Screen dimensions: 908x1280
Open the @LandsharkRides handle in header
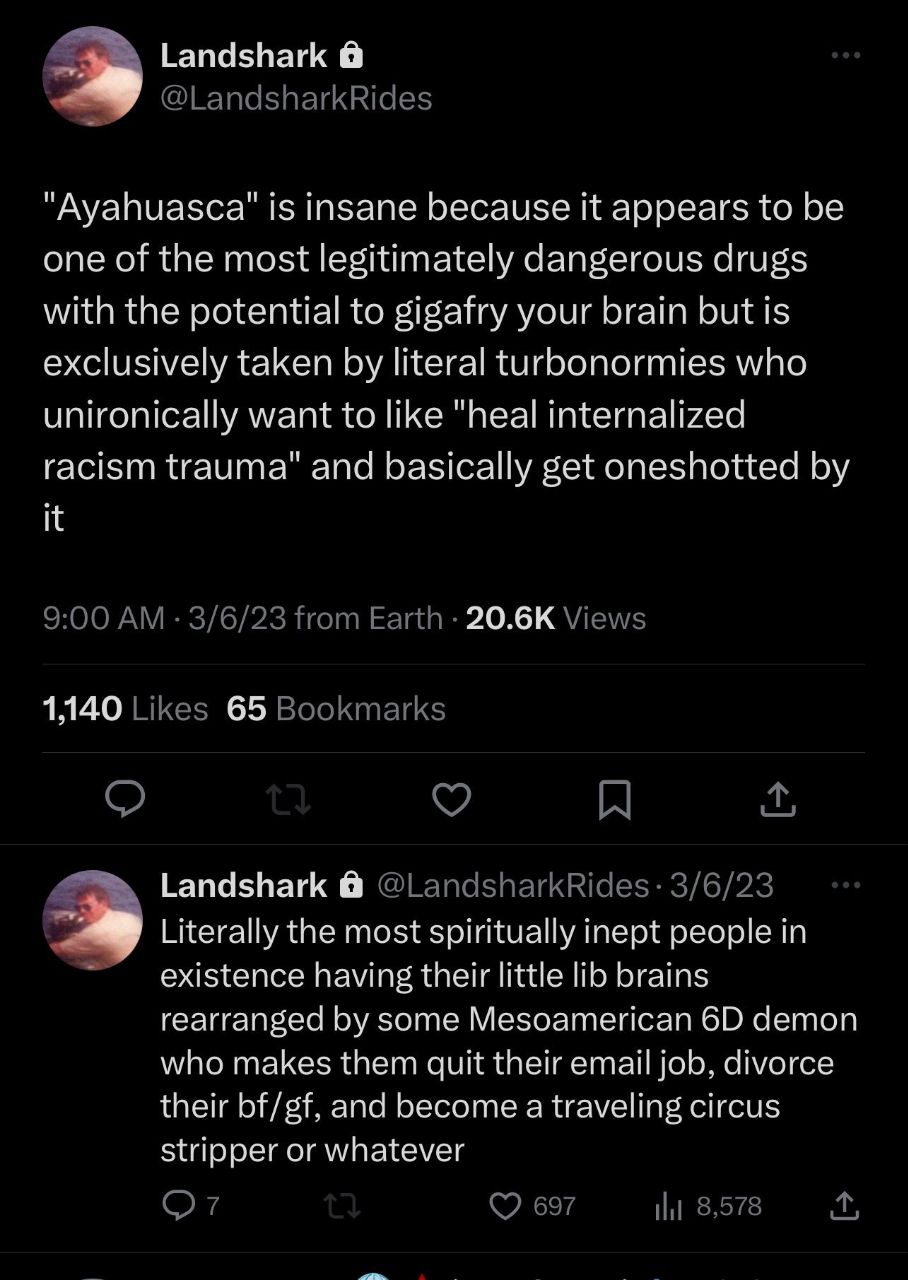coord(296,98)
